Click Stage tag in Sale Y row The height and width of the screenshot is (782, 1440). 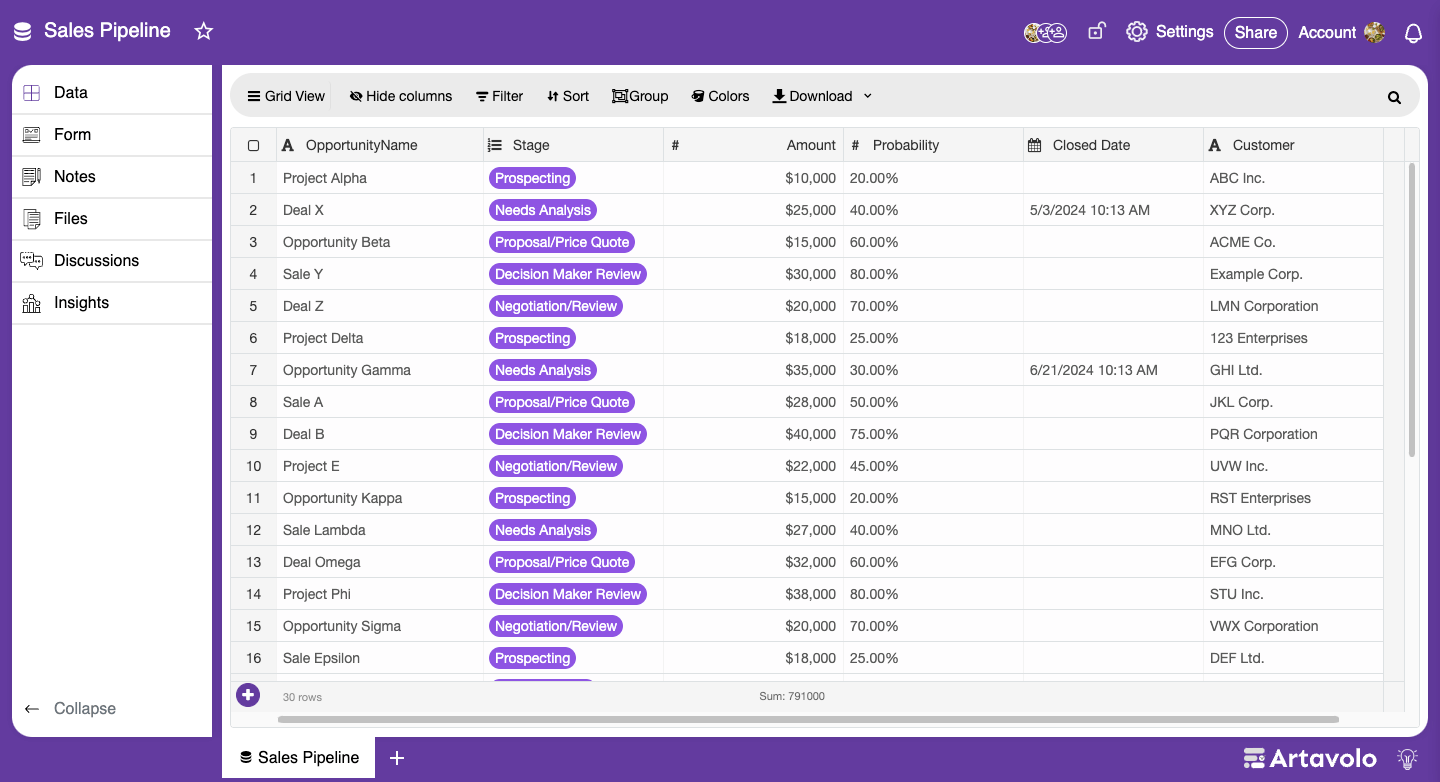coord(568,274)
